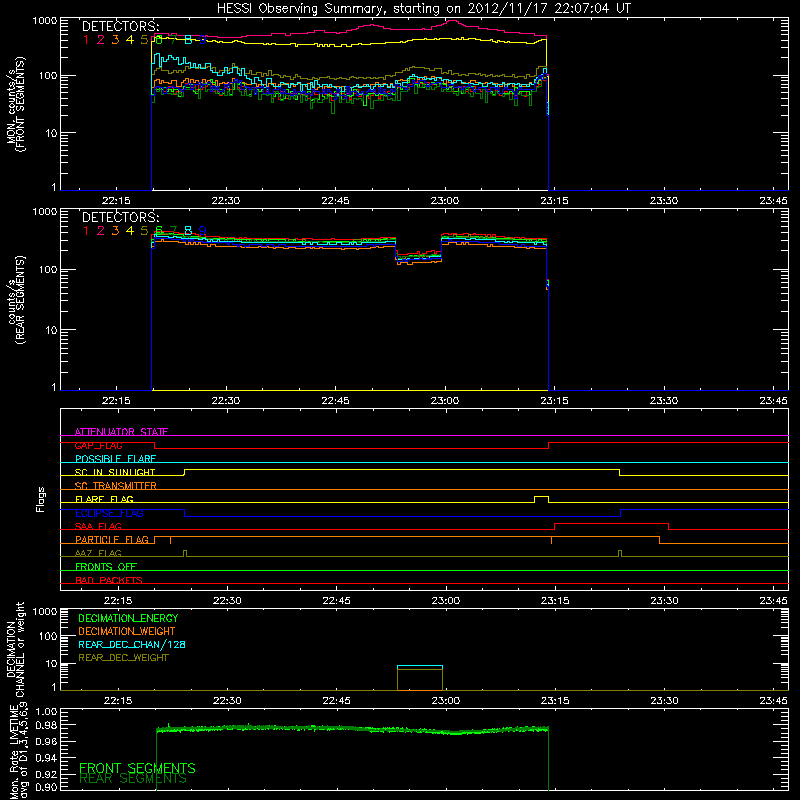Click the REAR_DEC_CHAN/128 legend entry
The width and height of the screenshot is (800, 800).
(x=132, y=644)
